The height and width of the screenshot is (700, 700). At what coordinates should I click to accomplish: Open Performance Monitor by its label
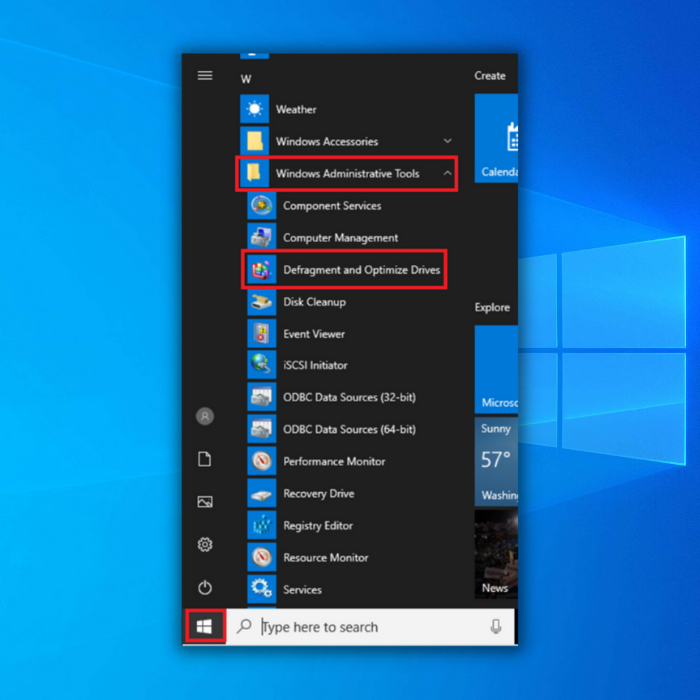coord(334,462)
